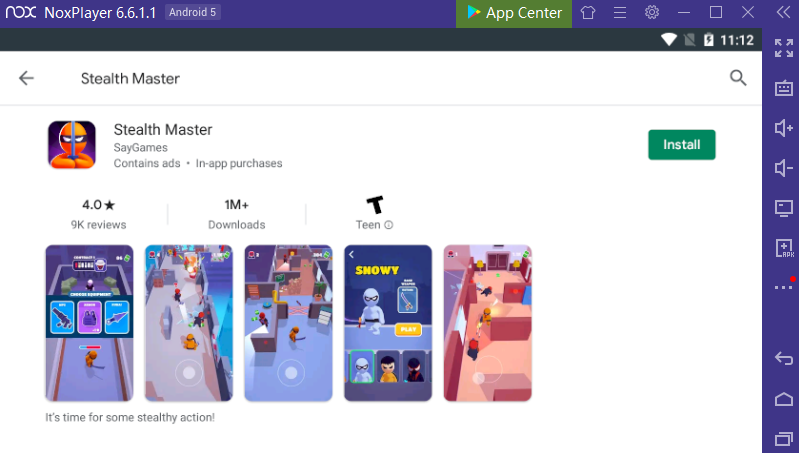Collapse the sidebar with double chevron
799x453 pixels.
pyautogui.click(x=783, y=12)
